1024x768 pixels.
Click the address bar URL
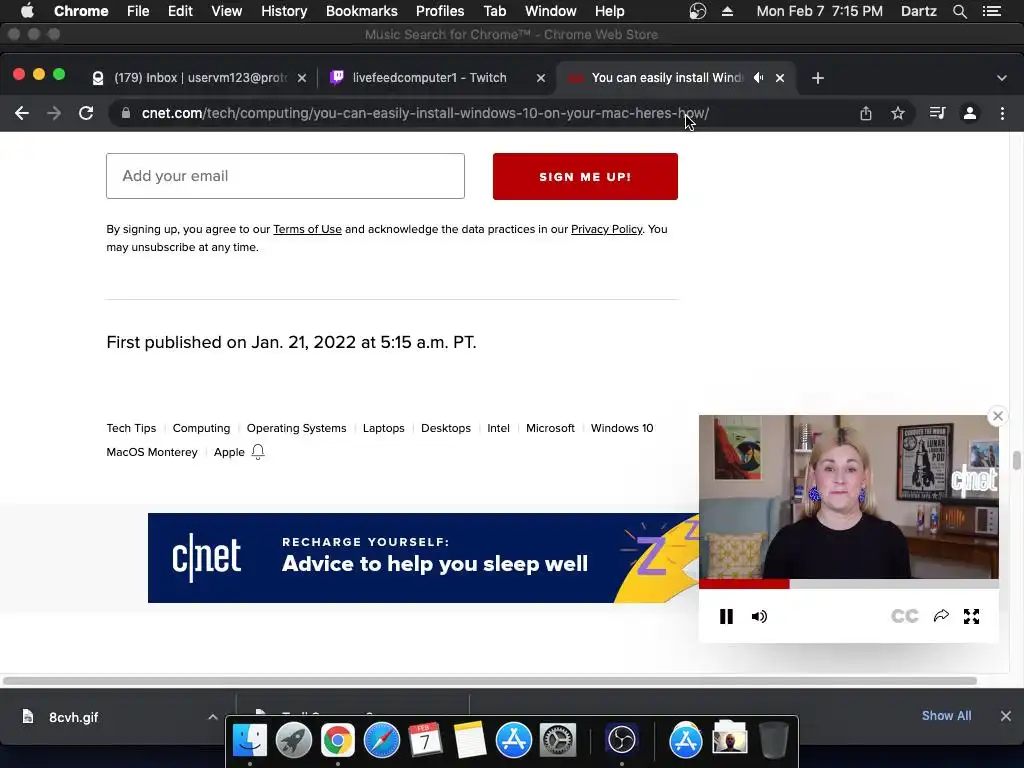(x=425, y=113)
